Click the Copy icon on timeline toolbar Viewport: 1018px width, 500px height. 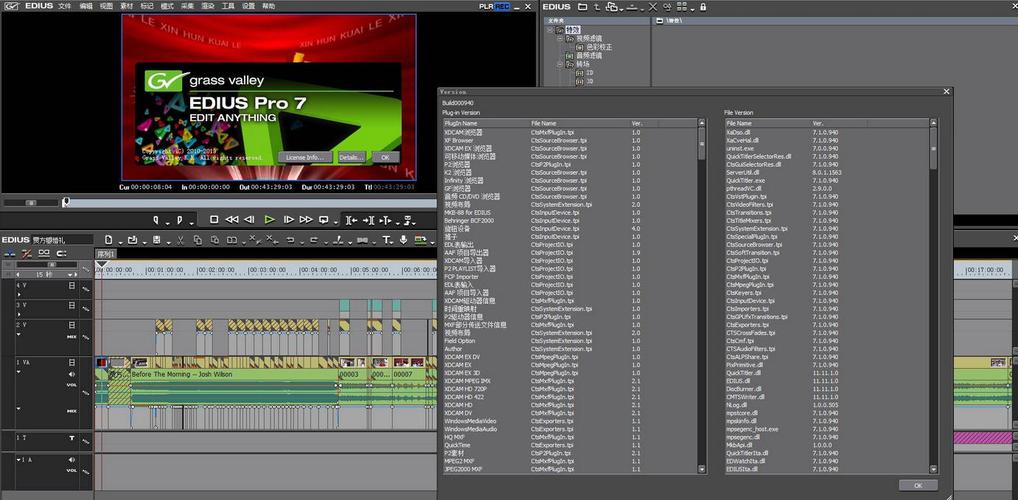click(198, 240)
